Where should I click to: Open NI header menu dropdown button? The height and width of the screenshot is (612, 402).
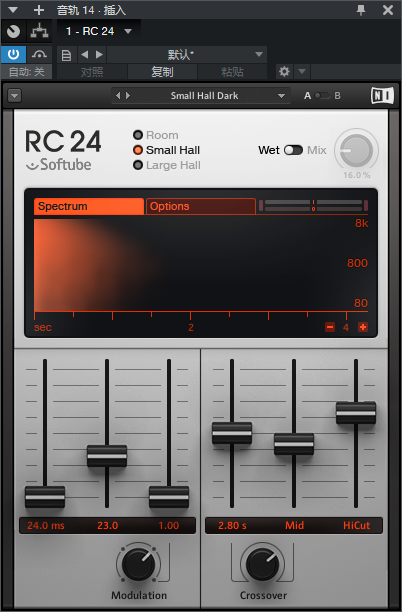15,96
